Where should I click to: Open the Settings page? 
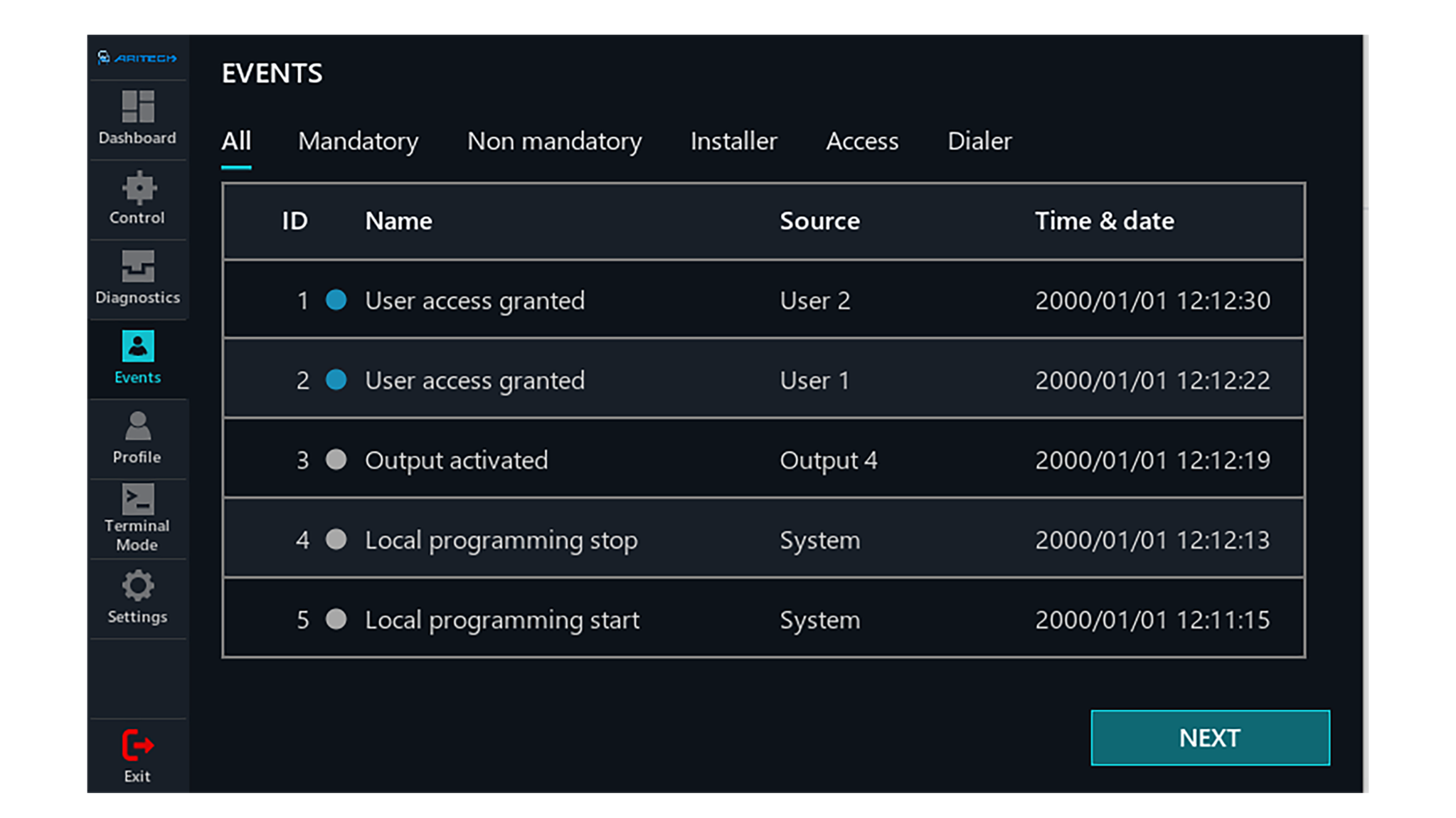click(137, 596)
